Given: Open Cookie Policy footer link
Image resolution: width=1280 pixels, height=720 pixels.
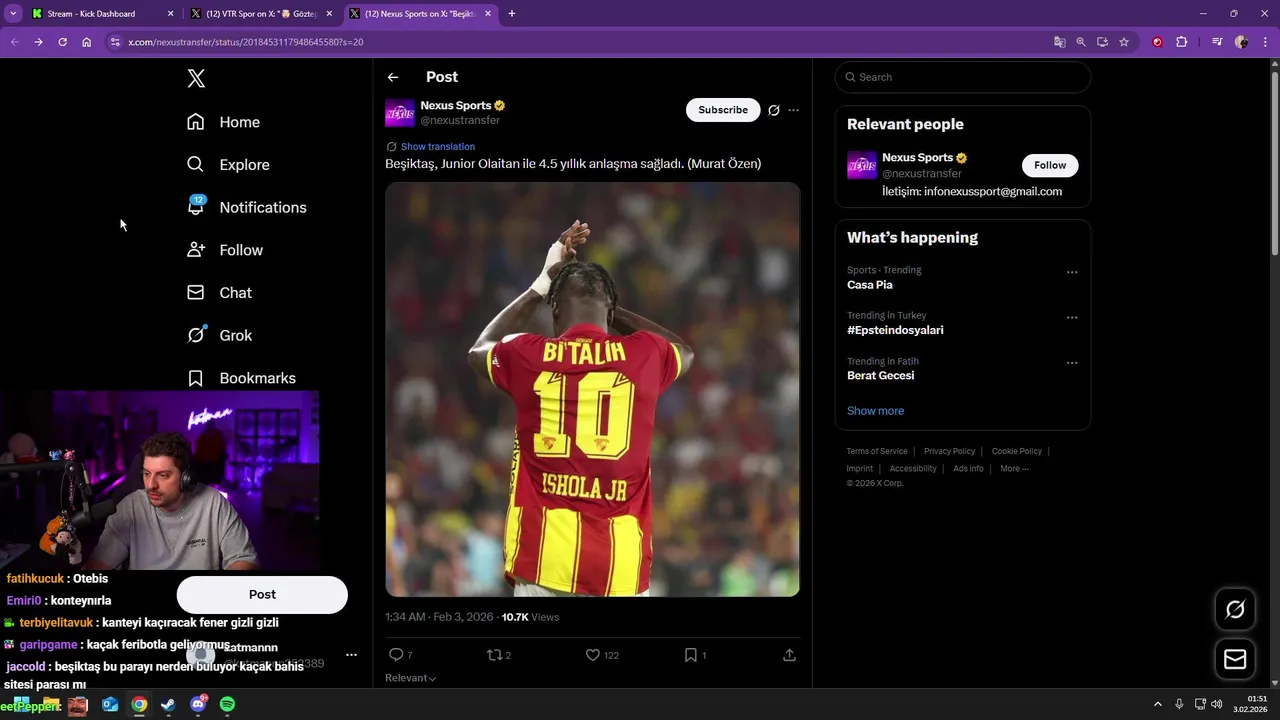Looking at the screenshot, I should 1017,451.
